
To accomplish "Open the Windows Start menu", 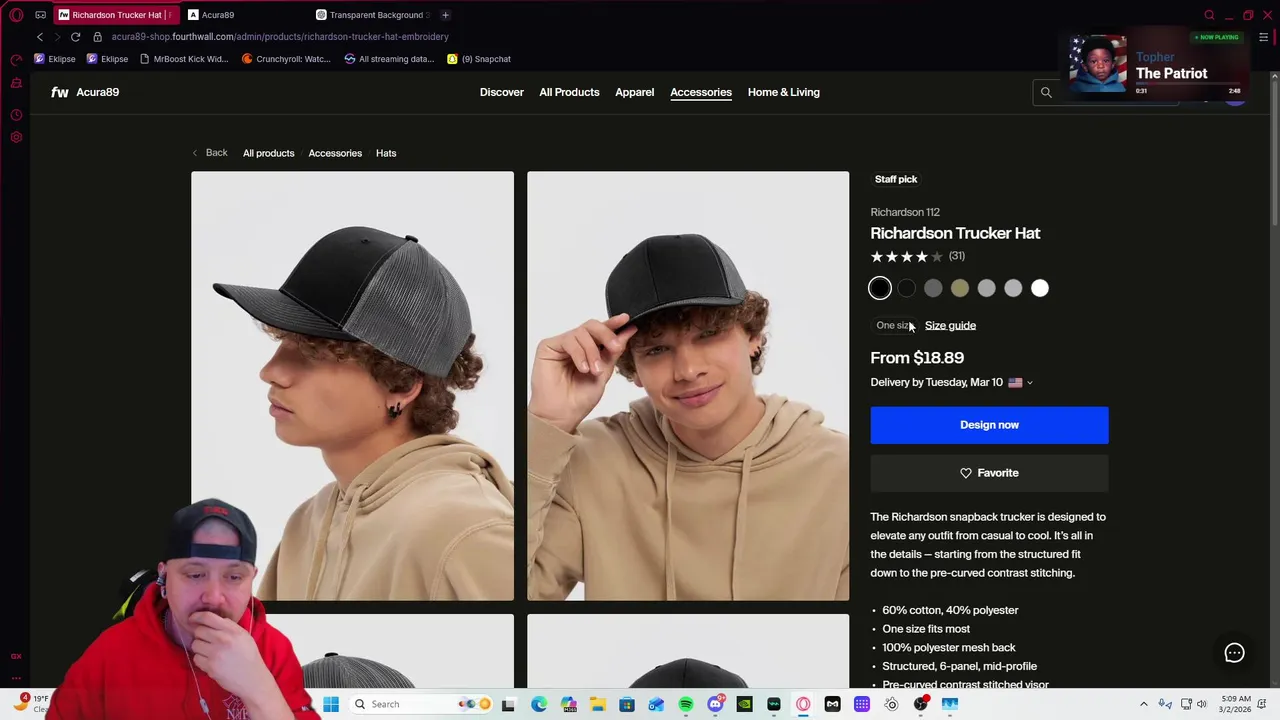I will coord(331,704).
